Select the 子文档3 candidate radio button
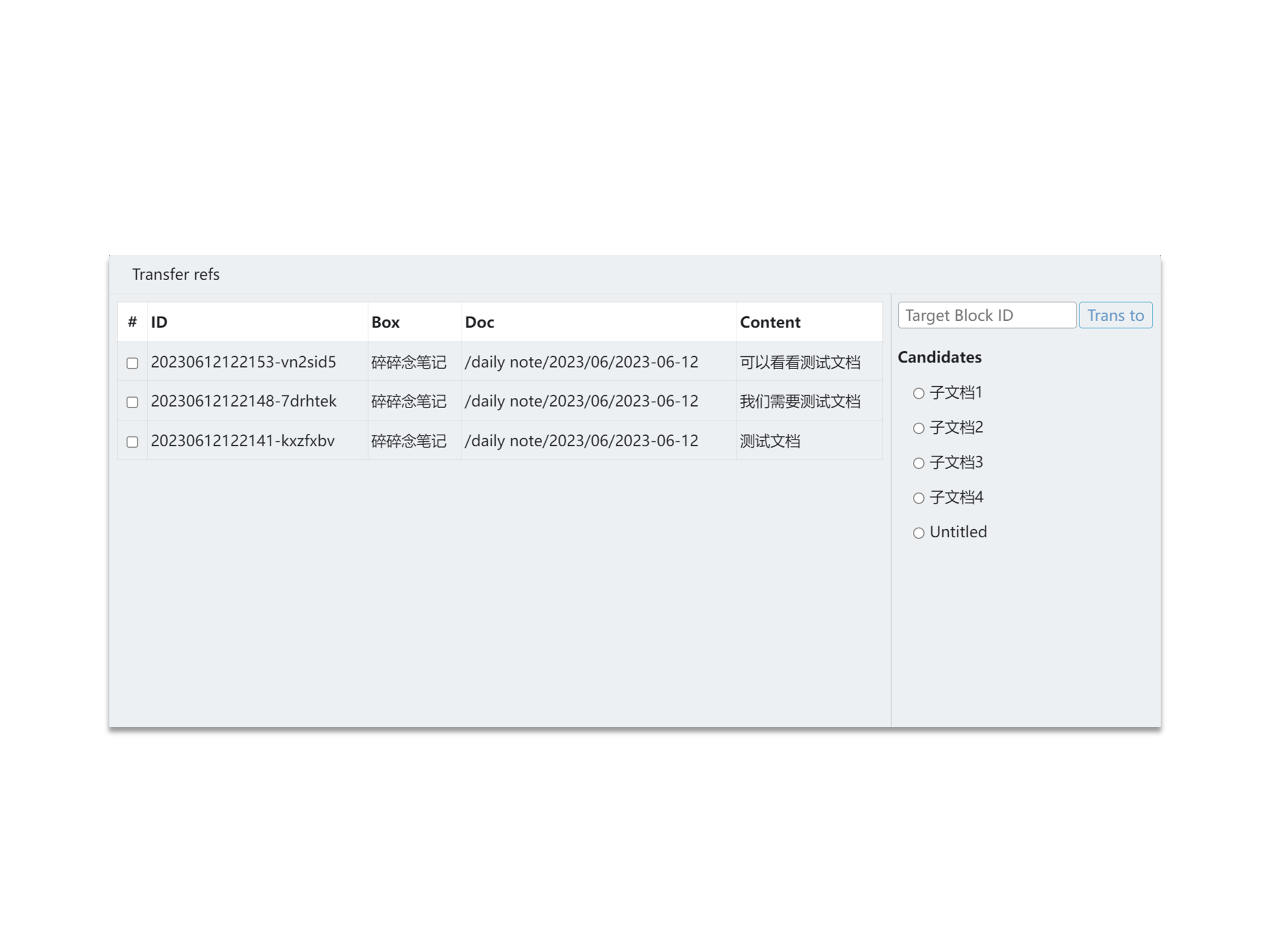Viewport: 1270px width, 952px height. [918, 464]
